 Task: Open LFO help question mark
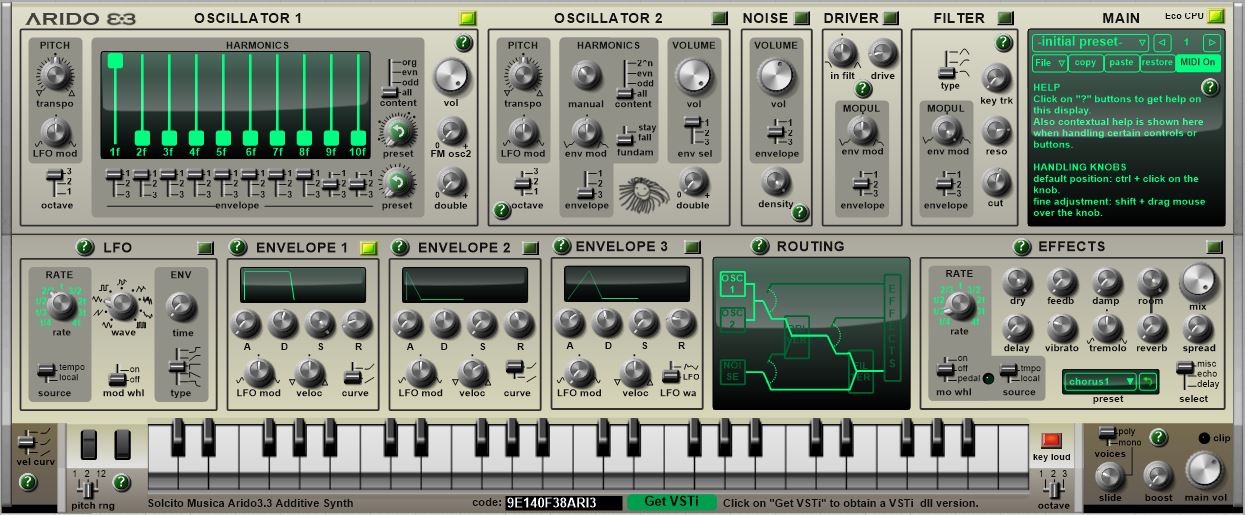click(x=84, y=247)
